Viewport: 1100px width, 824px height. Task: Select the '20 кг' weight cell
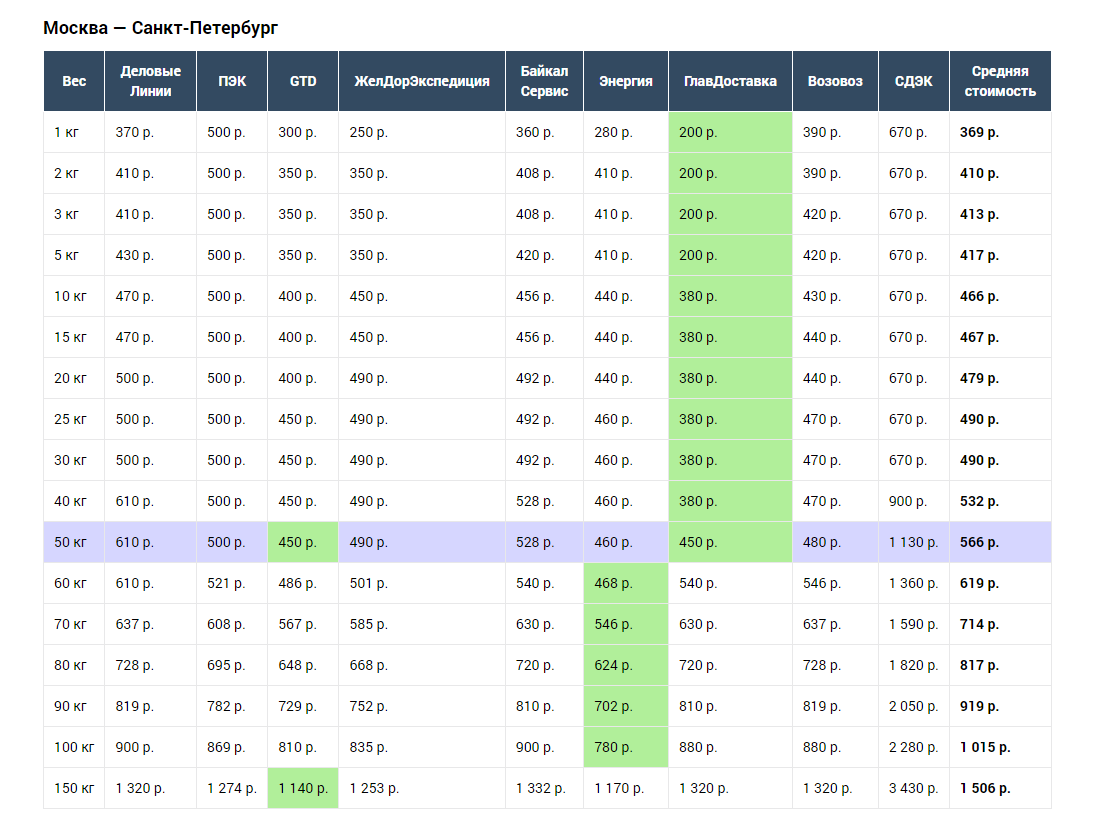coord(74,378)
